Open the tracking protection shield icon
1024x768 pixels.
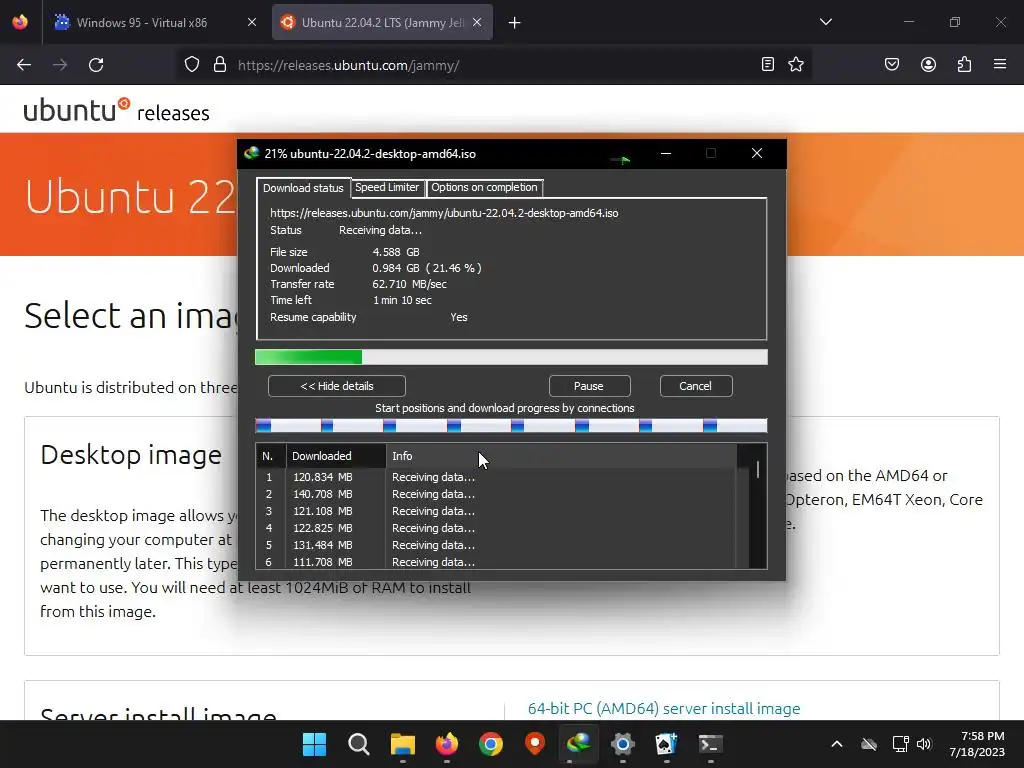(191, 65)
